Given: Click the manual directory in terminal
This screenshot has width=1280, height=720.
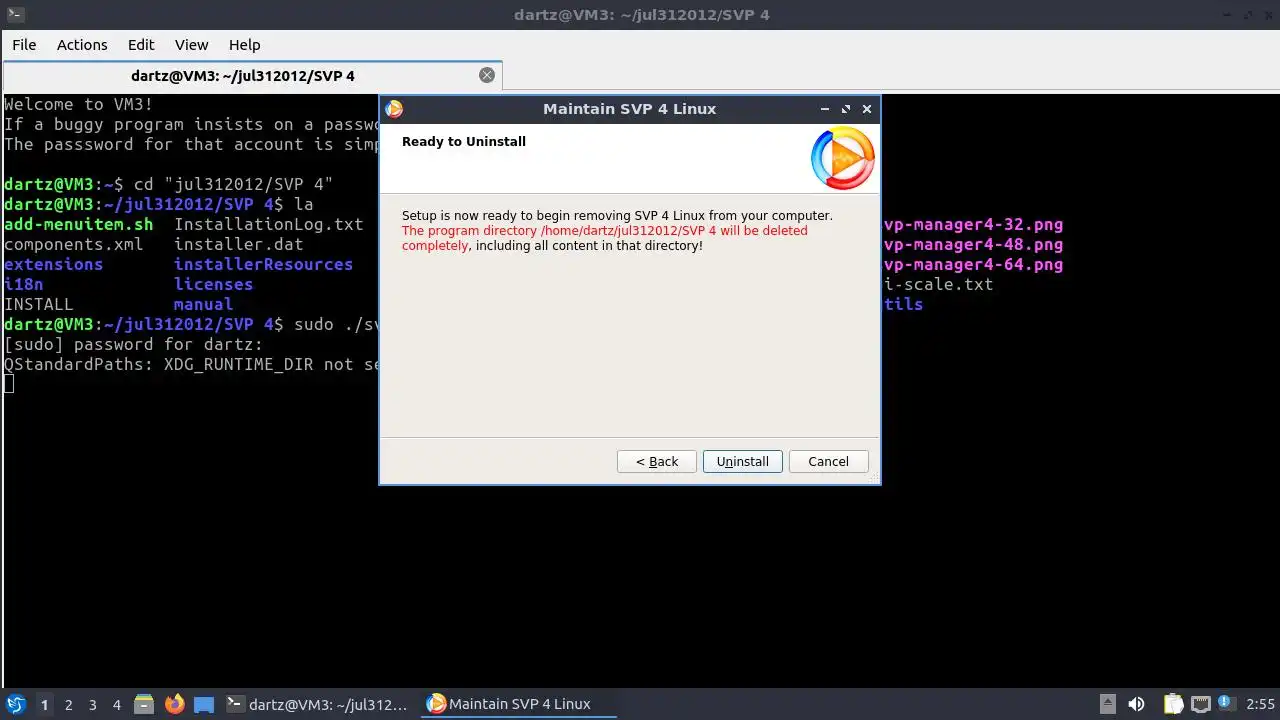Looking at the screenshot, I should pyautogui.click(x=204, y=304).
